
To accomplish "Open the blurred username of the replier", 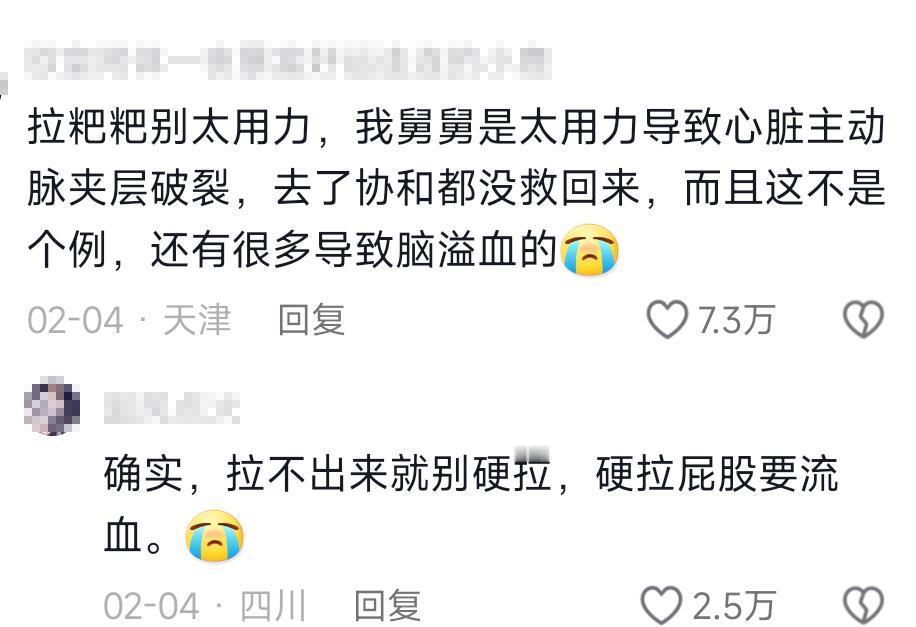I will 172,407.
